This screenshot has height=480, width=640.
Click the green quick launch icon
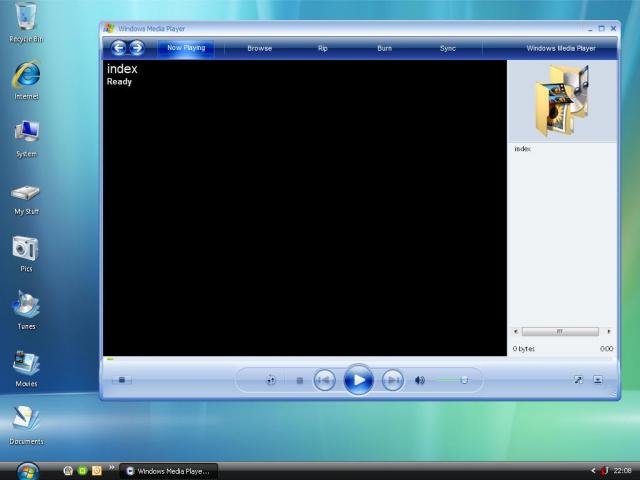[x=82, y=471]
